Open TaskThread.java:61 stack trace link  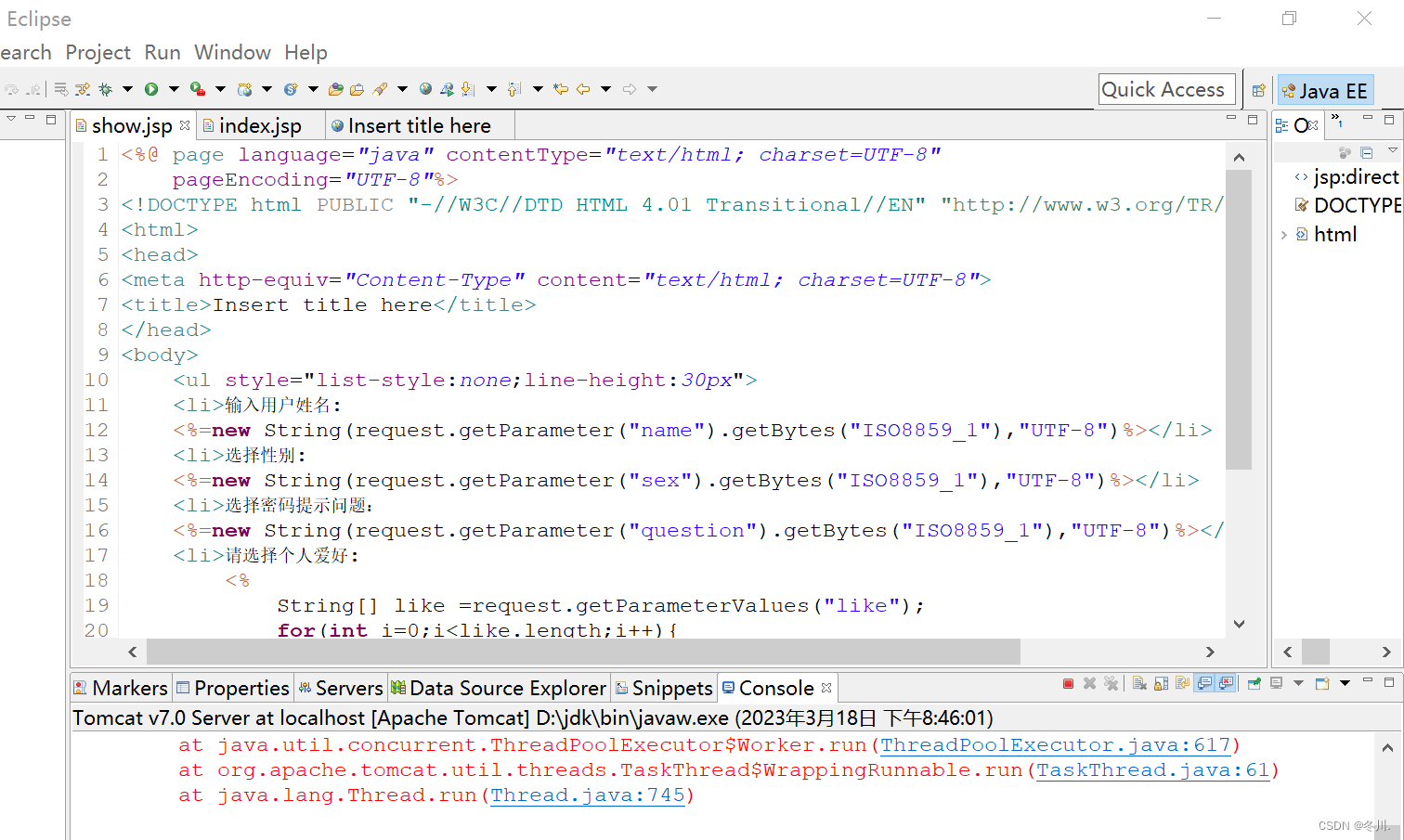(x=1152, y=770)
